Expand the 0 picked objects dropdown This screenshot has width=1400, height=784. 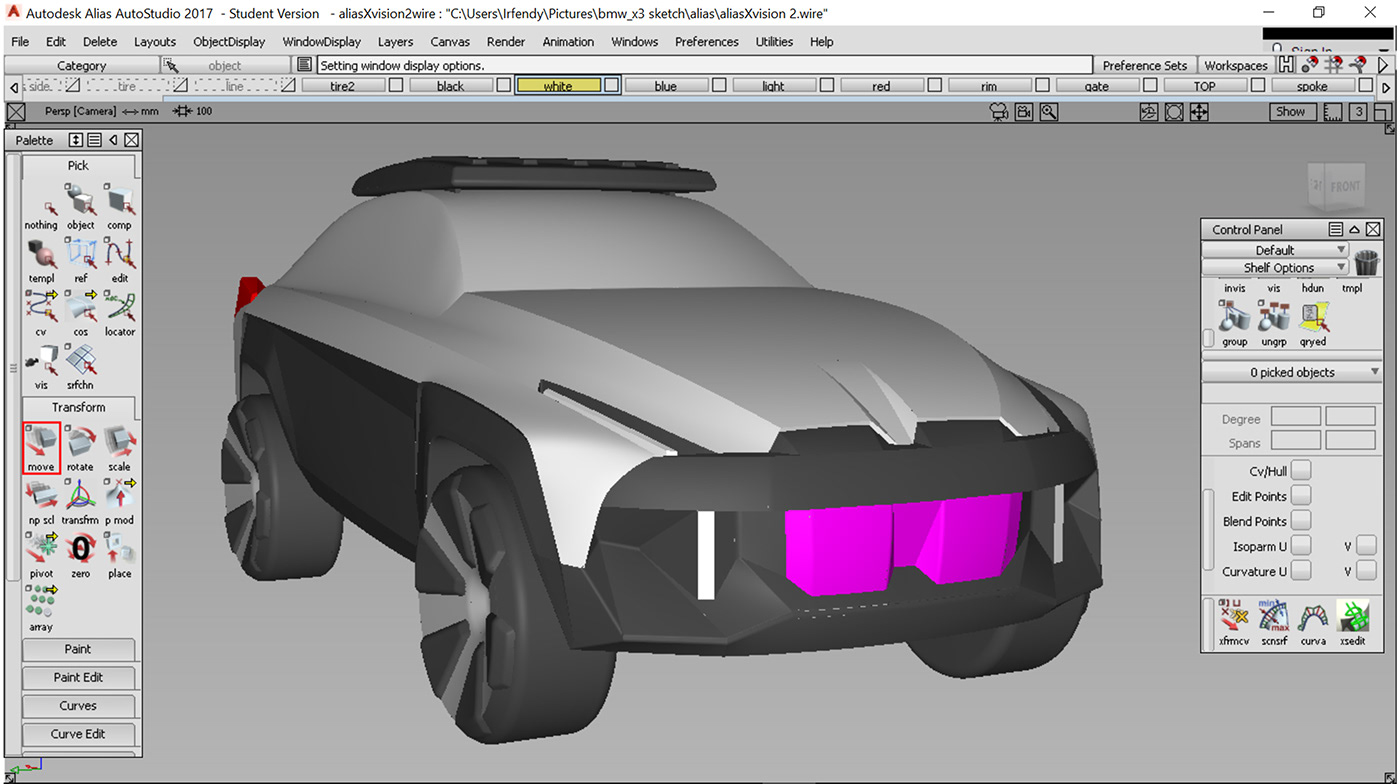pos(1292,372)
